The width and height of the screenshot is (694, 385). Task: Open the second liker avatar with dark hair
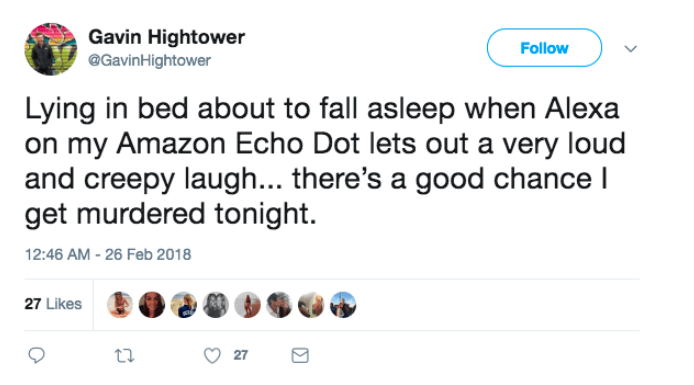coord(152,305)
